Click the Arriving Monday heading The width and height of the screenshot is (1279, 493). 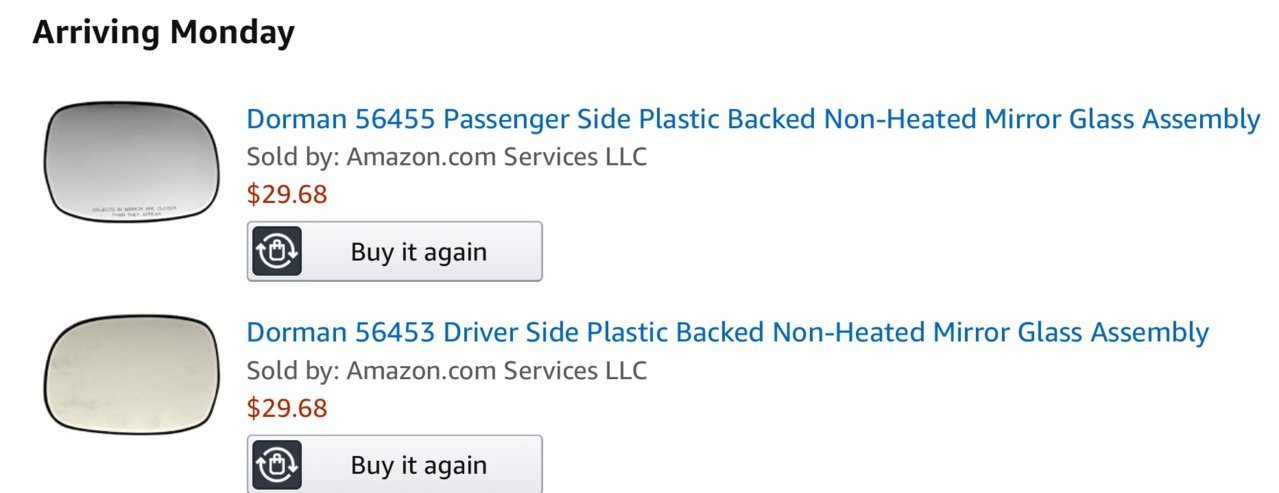[164, 33]
